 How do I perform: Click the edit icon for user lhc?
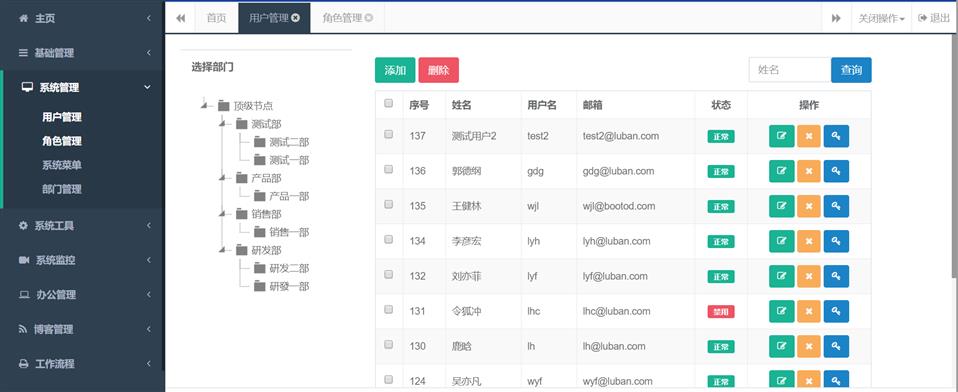(x=781, y=311)
